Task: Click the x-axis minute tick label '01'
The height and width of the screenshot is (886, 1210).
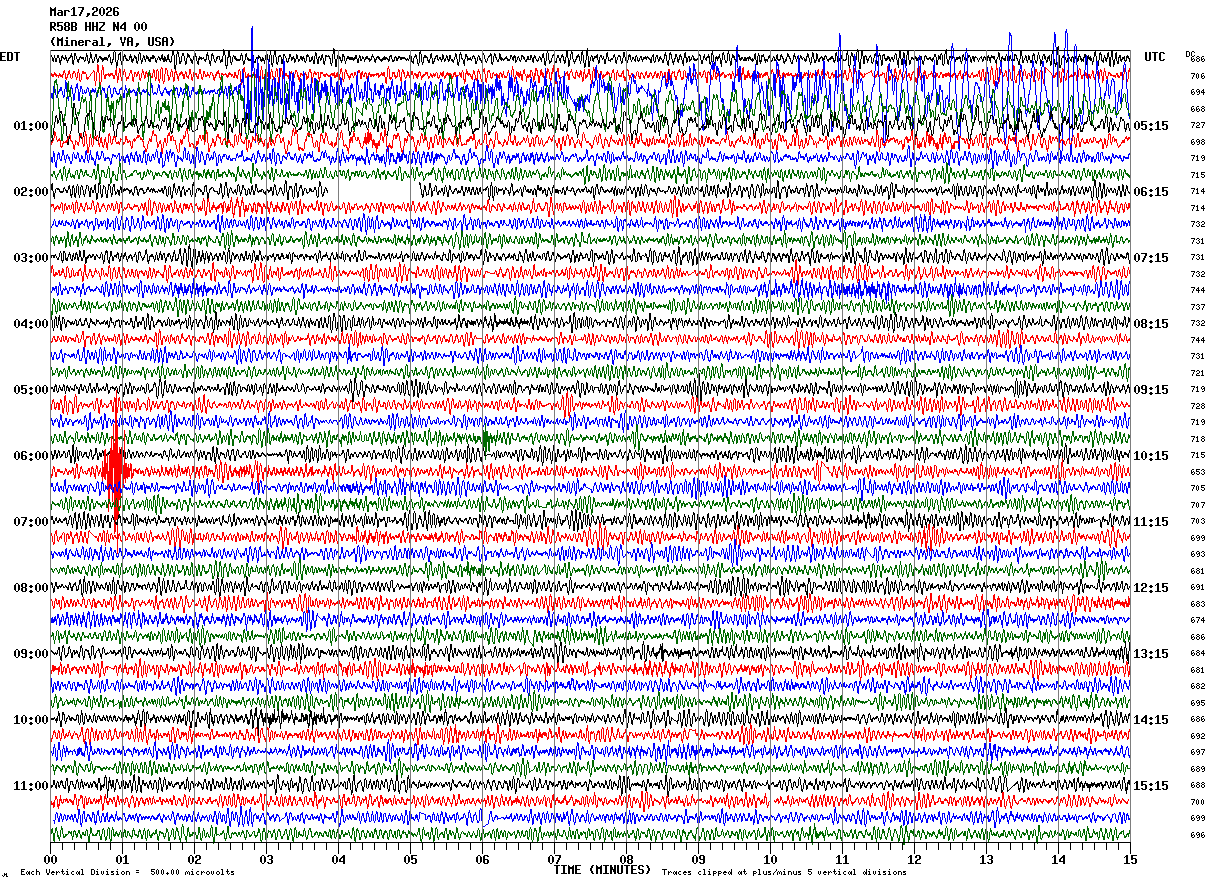Action: (122, 859)
